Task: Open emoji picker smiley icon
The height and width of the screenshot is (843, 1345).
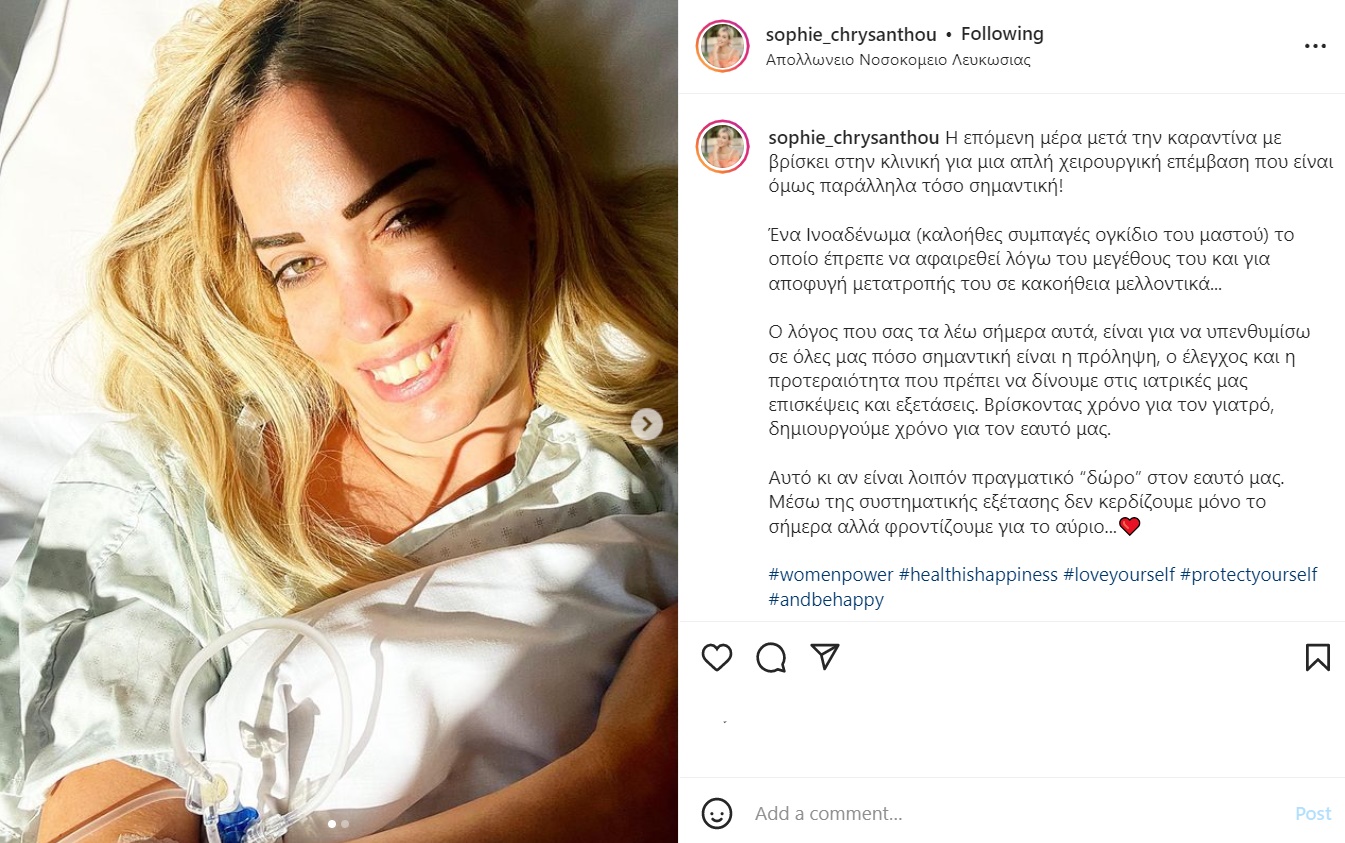Action: pos(717,813)
